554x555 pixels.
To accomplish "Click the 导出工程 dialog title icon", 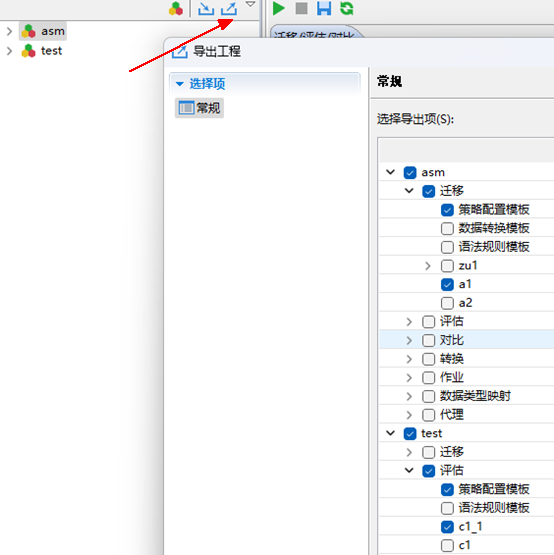I will [180, 52].
